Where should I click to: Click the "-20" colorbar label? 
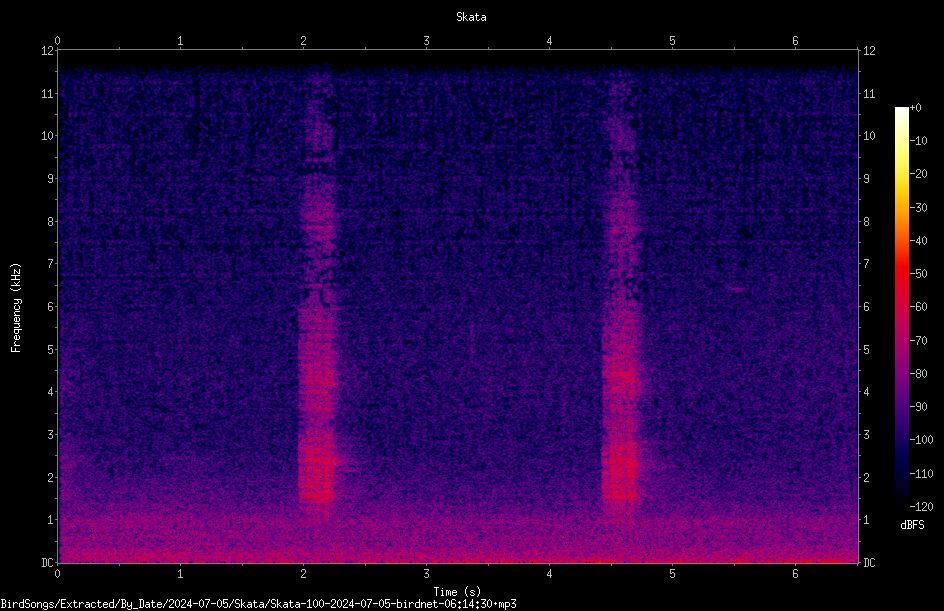click(x=918, y=174)
